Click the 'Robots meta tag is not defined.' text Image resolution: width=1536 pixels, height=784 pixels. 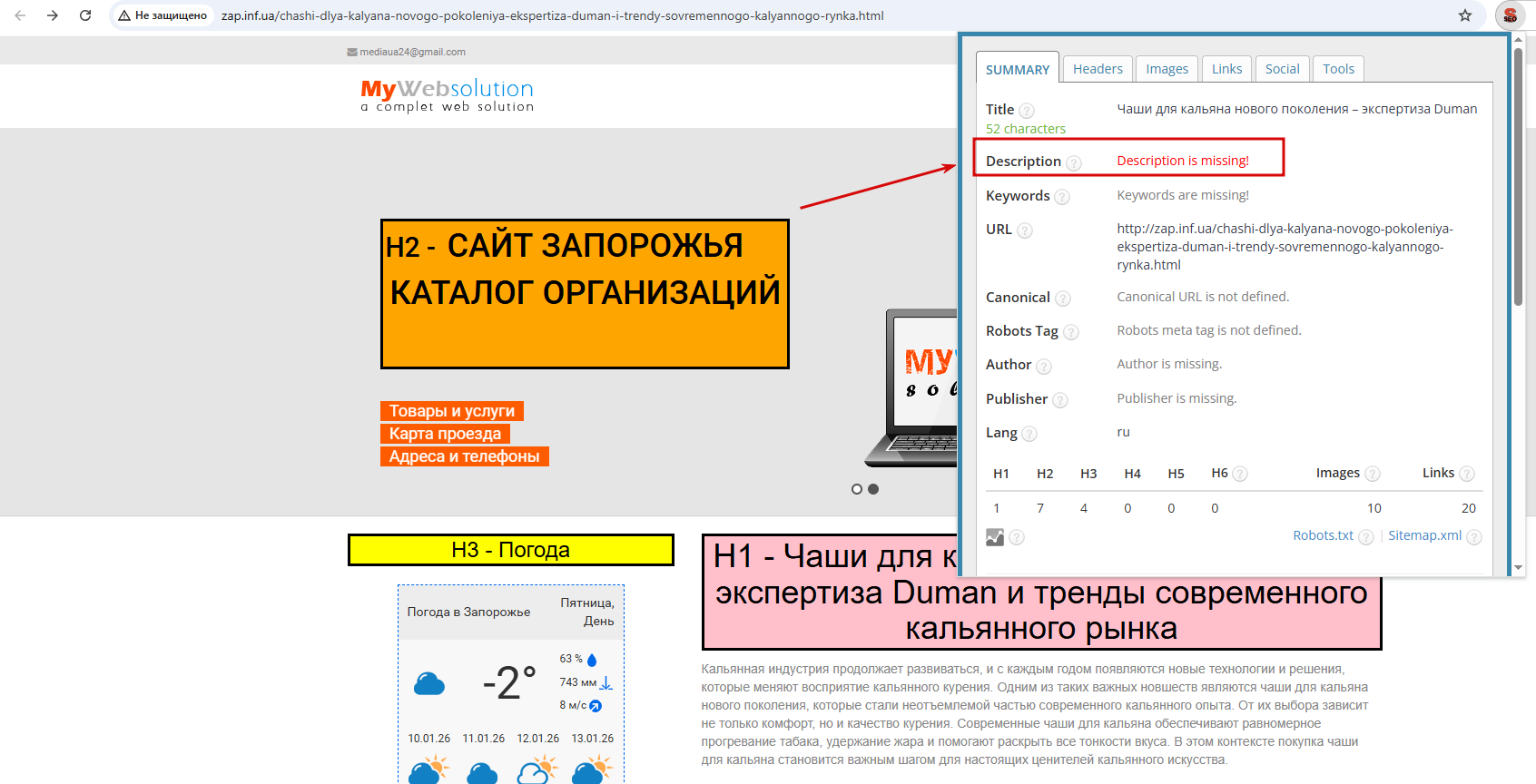(1209, 330)
